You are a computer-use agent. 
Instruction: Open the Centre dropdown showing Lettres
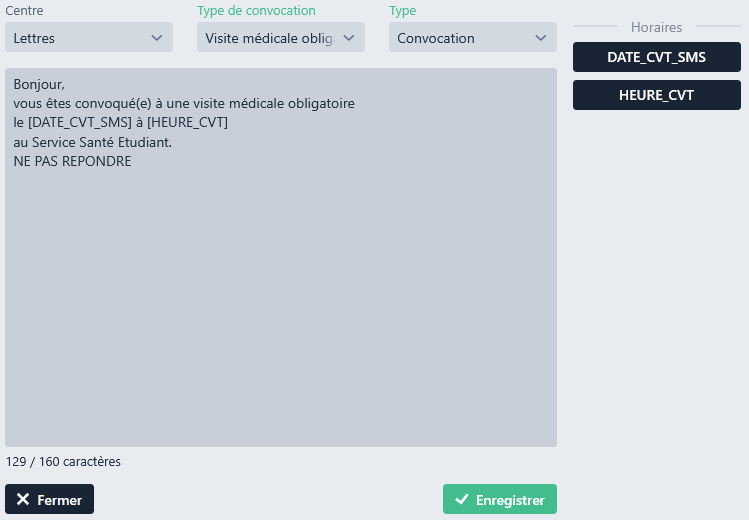pos(88,38)
